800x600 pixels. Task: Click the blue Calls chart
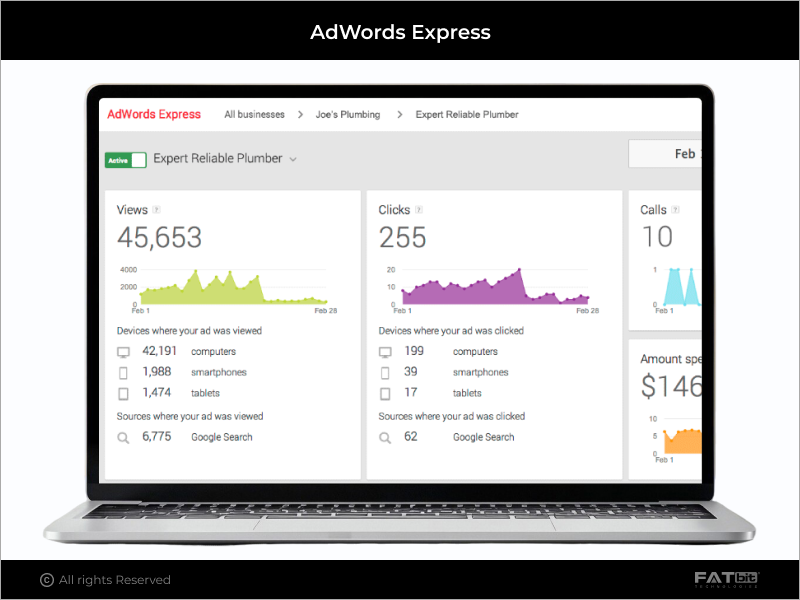682,287
